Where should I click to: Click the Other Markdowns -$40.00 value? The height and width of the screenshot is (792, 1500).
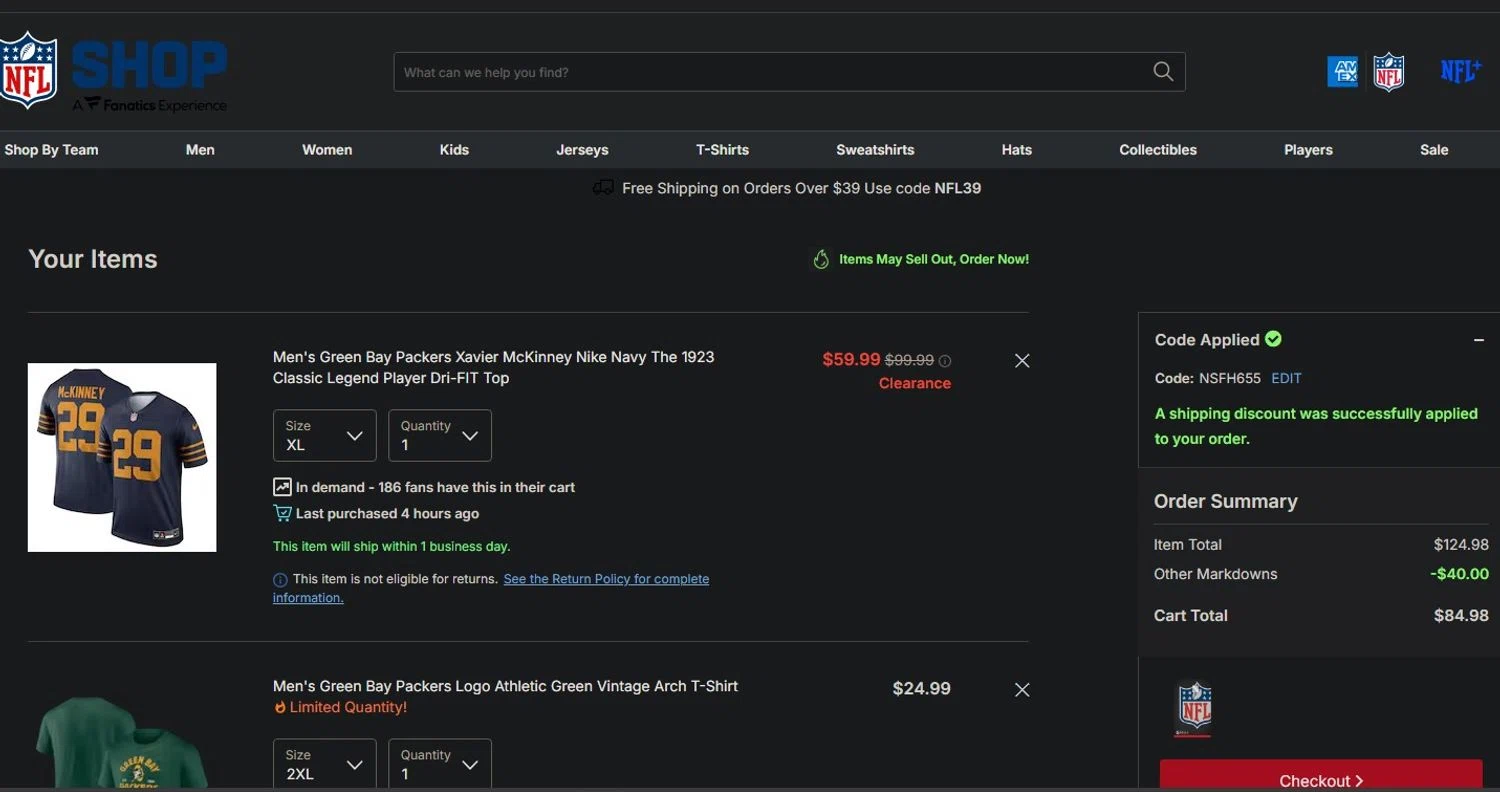click(x=1459, y=574)
